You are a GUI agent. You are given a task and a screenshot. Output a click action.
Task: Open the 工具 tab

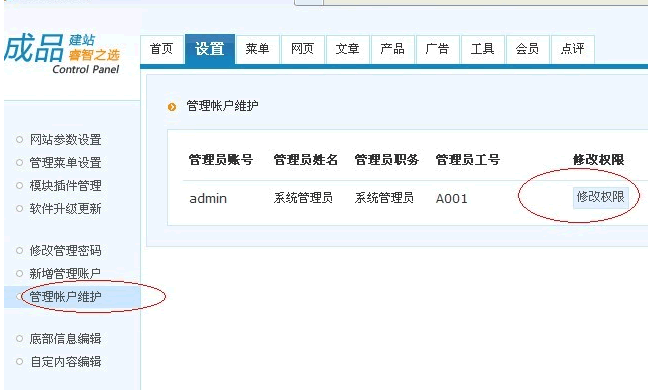coord(483,49)
